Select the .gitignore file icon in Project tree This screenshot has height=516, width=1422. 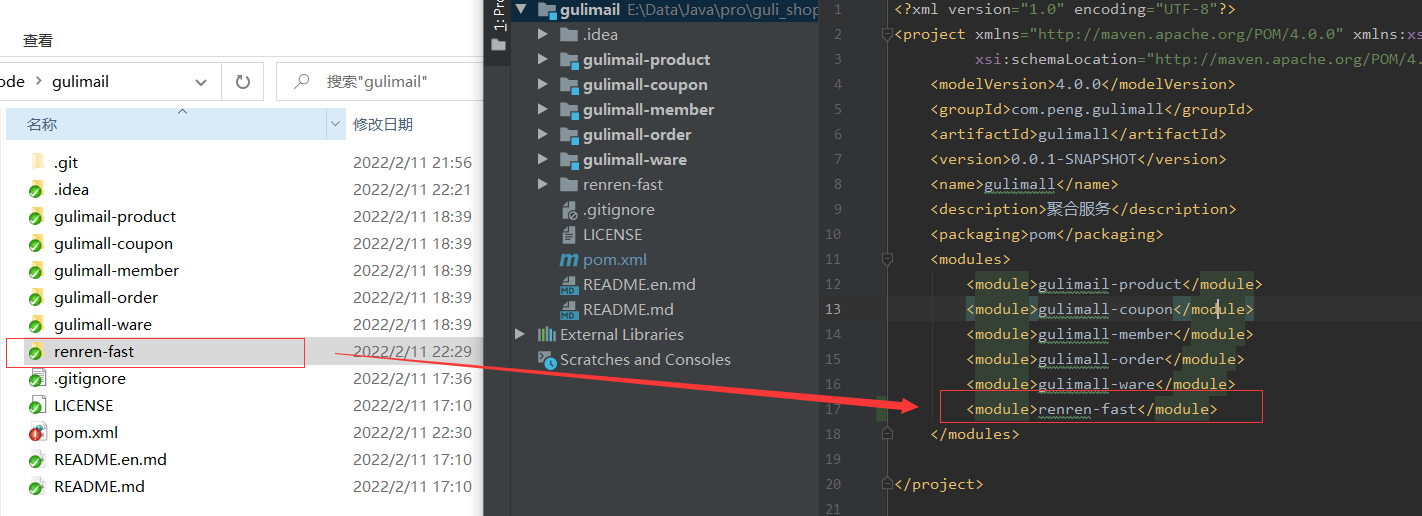tap(569, 210)
